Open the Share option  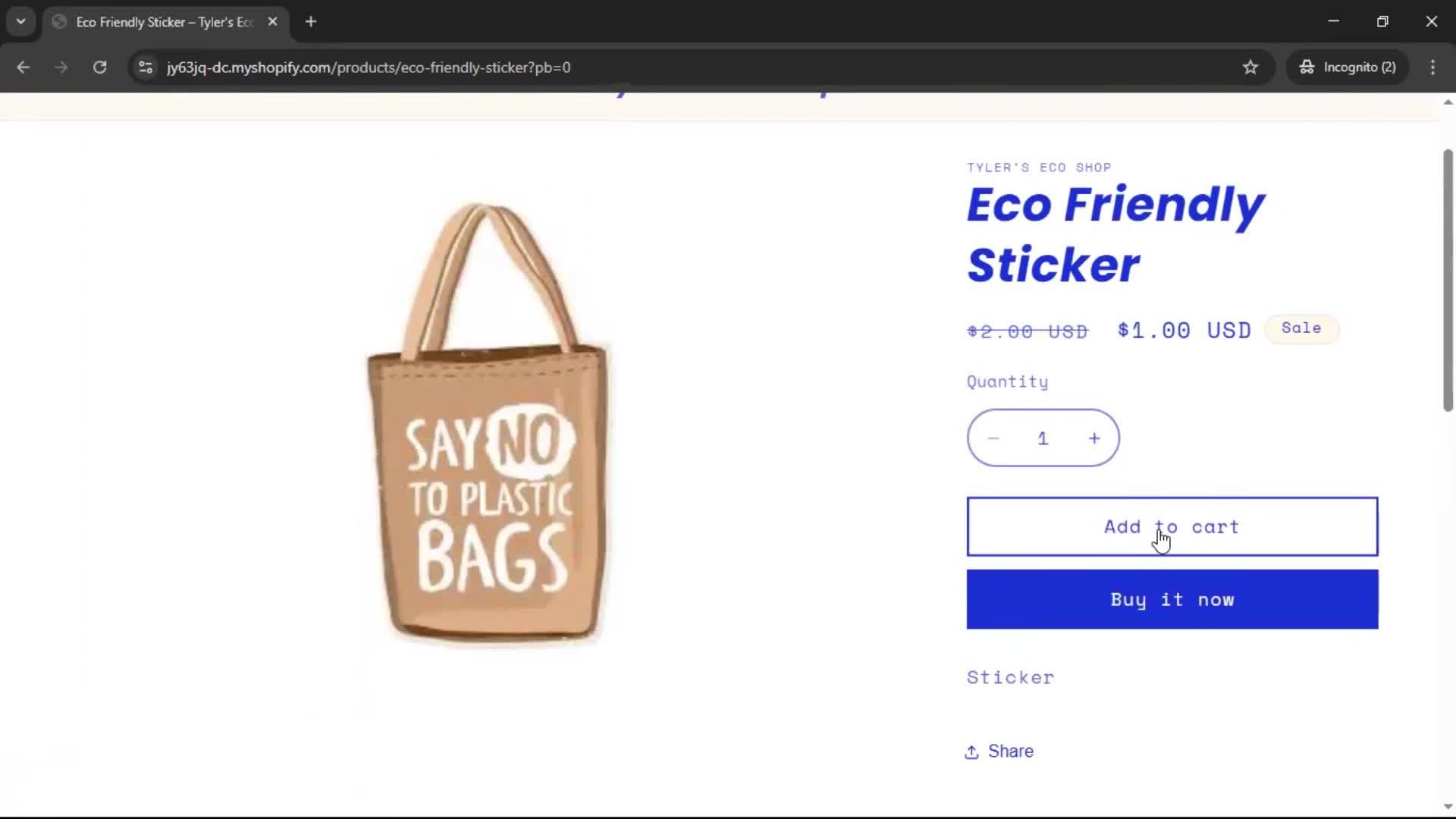(x=999, y=752)
